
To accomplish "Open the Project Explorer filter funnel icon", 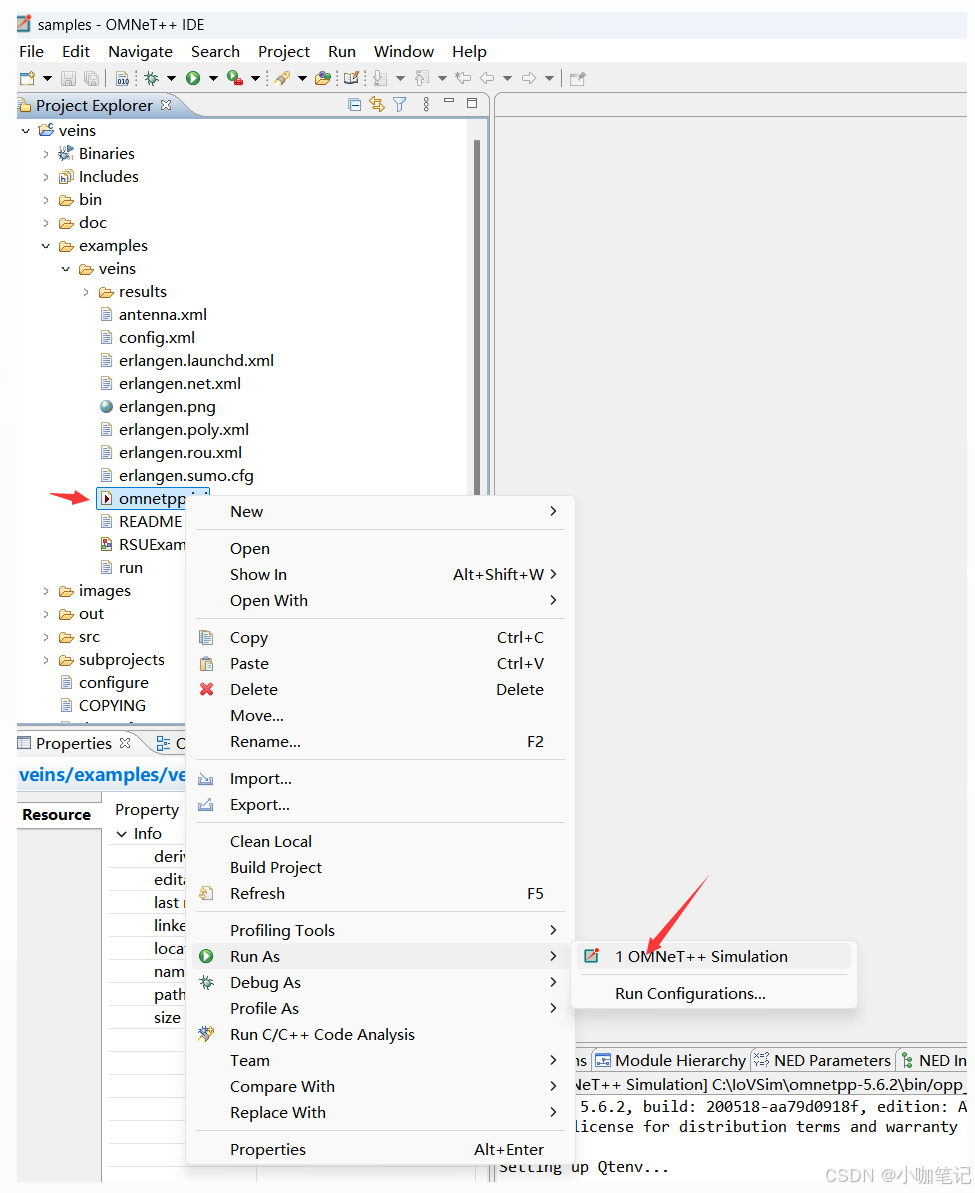I will click(399, 103).
